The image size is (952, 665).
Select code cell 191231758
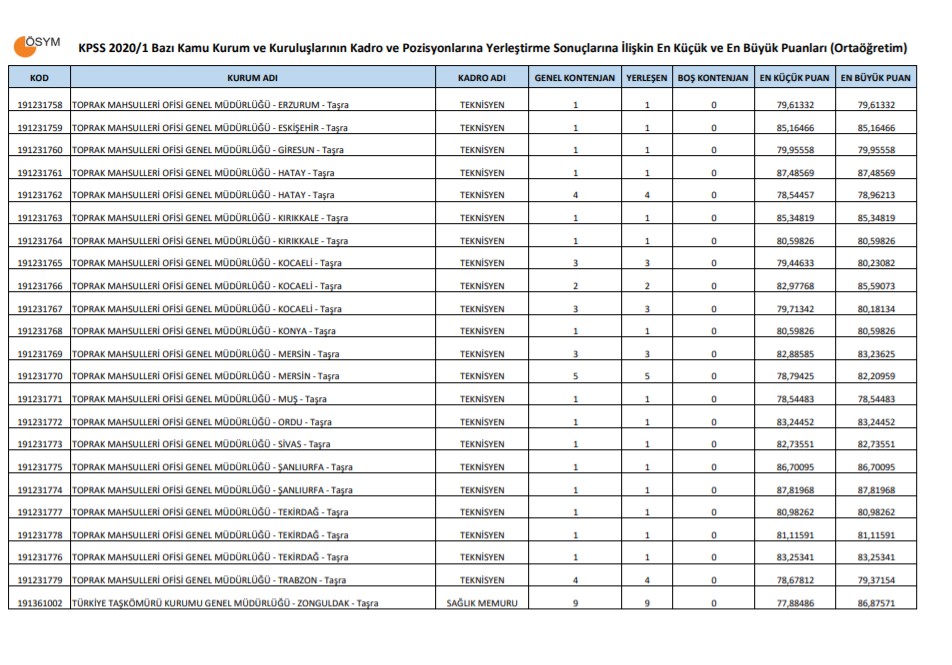(x=40, y=105)
